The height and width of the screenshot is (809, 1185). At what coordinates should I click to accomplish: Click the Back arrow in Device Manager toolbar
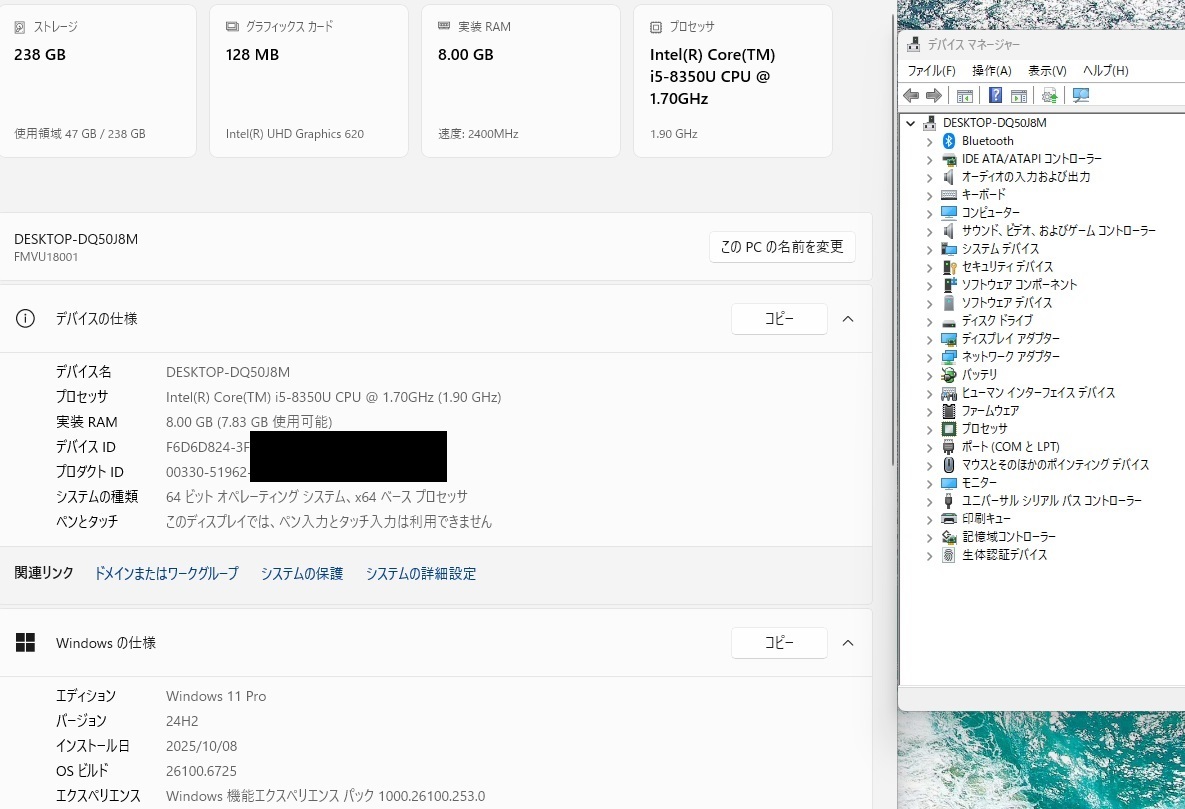[x=911, y=95]
